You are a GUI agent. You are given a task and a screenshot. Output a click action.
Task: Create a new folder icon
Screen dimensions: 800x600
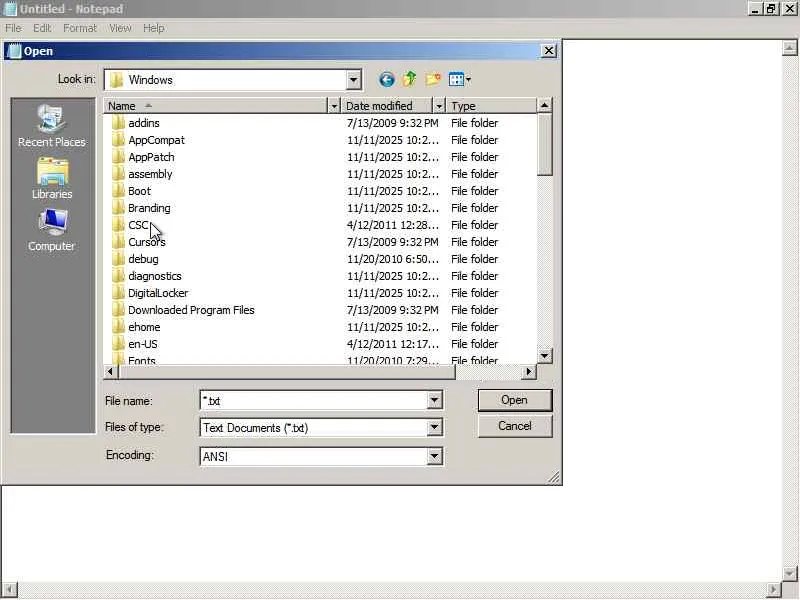433,79
